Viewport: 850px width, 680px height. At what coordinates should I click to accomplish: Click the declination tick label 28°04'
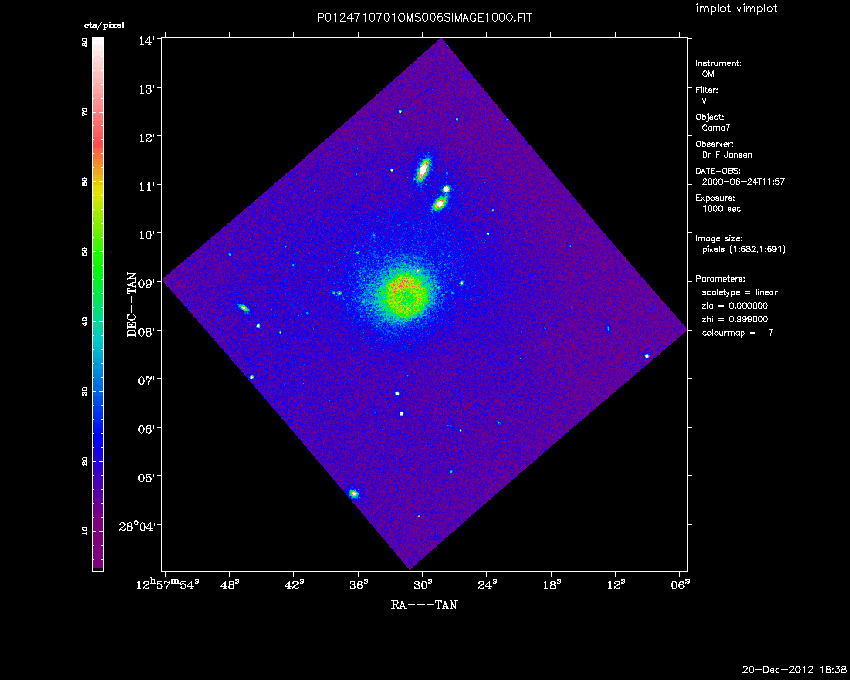pos(137,525)
